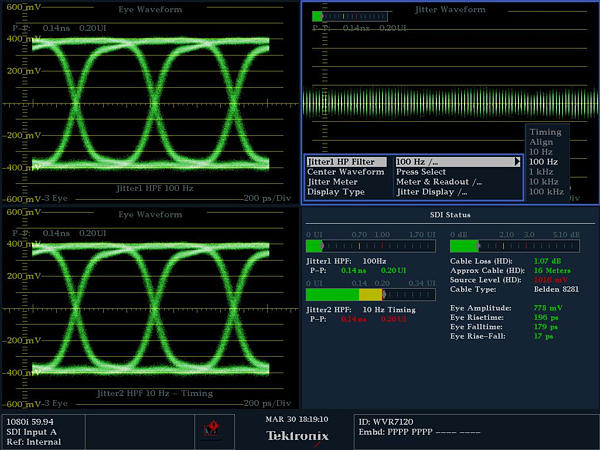Image resolution: width=600 pixels, height=450 pixels.
Task: Choose 10 Hz filter option
Action: point(540,151)
